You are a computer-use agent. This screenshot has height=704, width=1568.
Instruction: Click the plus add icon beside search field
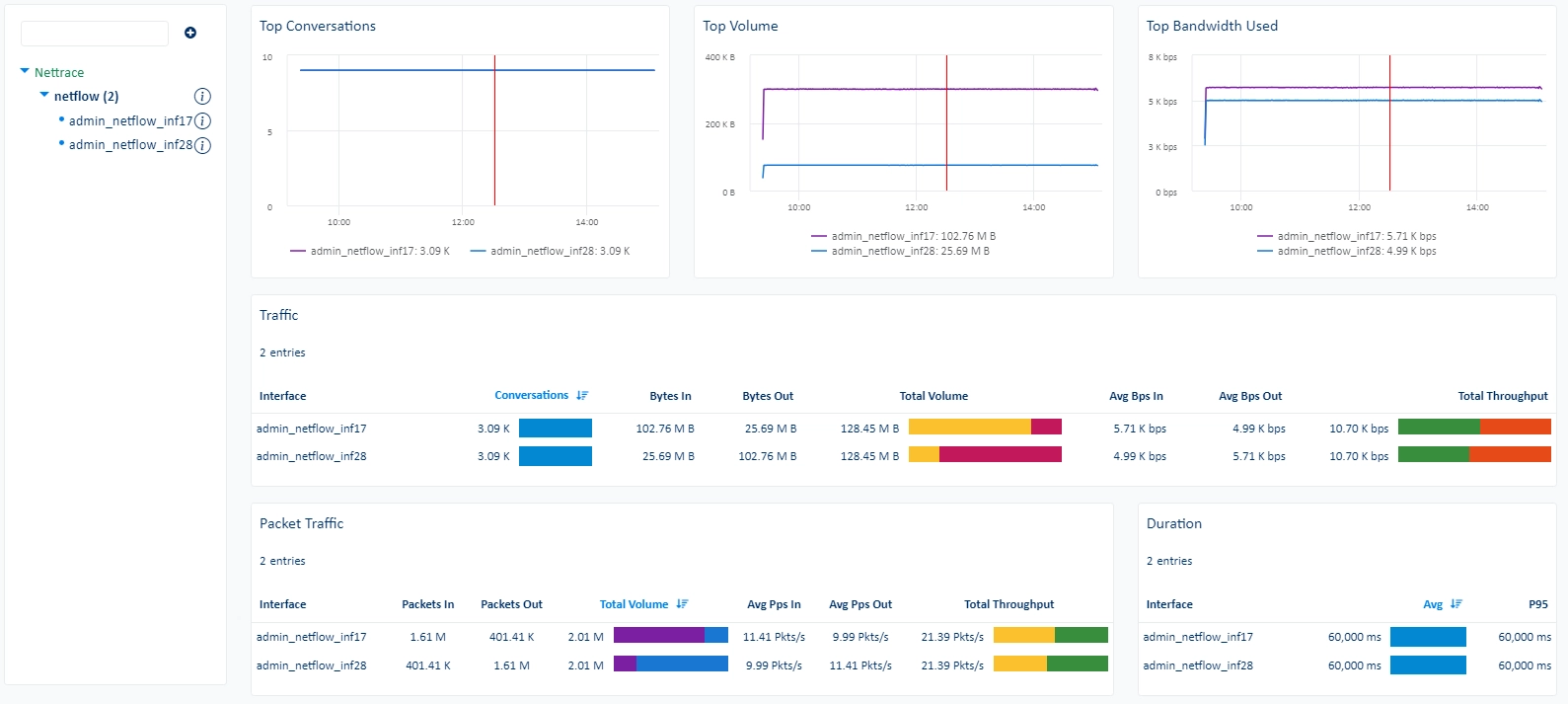pyautogui.click(x=190, y=33)
